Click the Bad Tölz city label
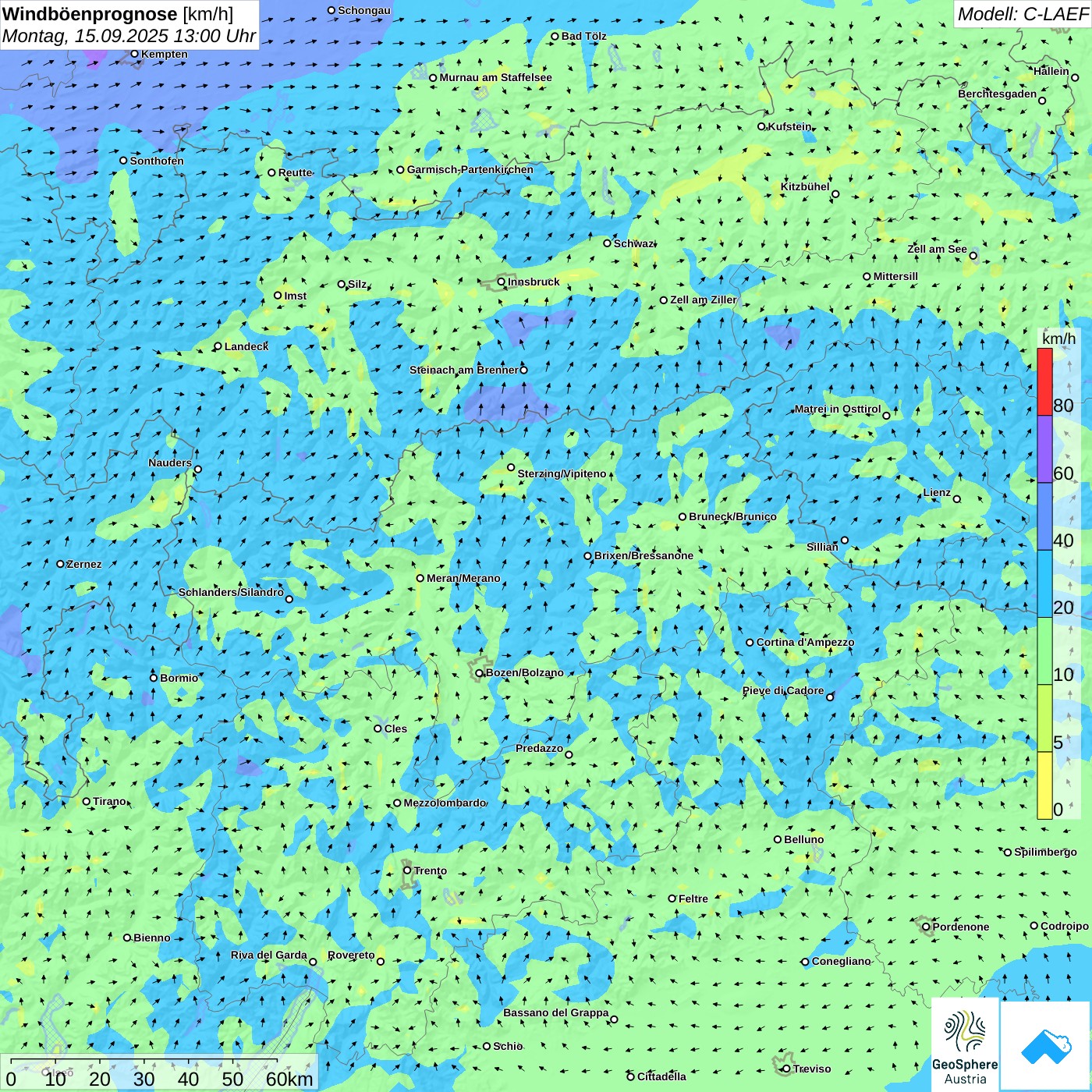Image resolution: width=1092 pixels, height=1092 pixels. tap(583, 36)
